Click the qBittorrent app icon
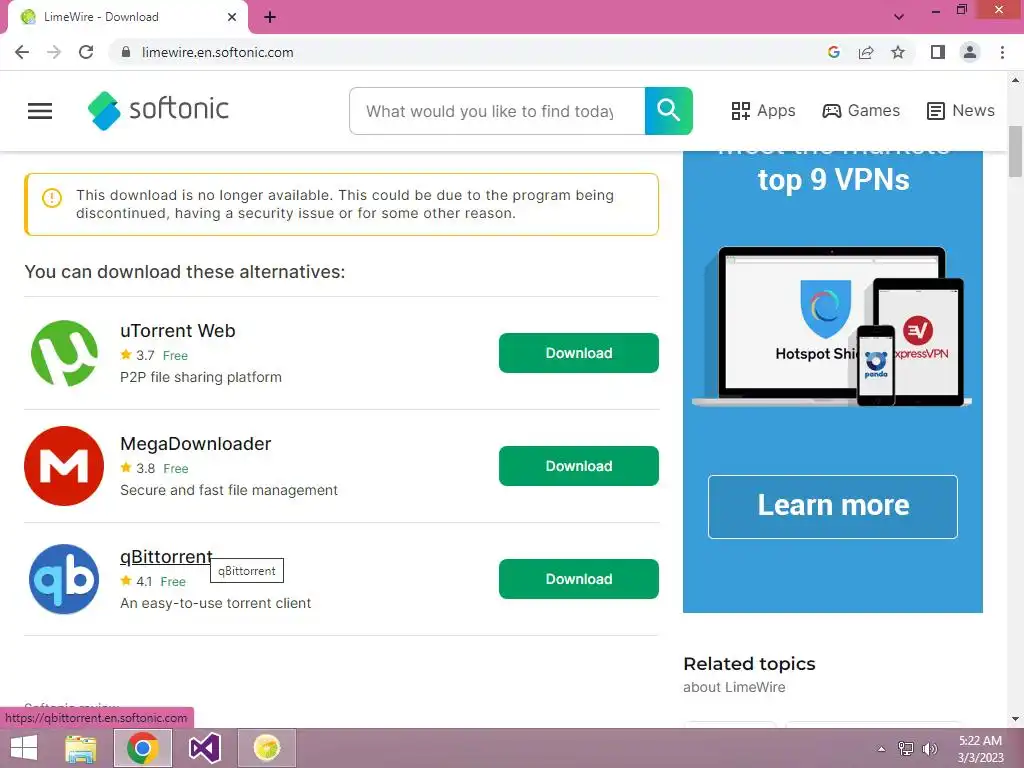The height and width of the screenshot is (768, 1024). 64,579
